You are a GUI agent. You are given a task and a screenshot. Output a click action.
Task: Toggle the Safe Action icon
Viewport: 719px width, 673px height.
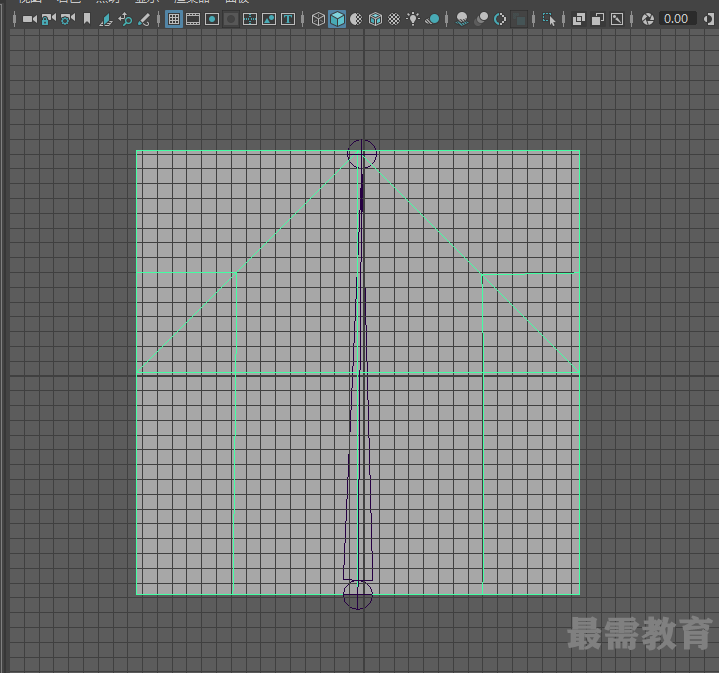coord(269,19)
